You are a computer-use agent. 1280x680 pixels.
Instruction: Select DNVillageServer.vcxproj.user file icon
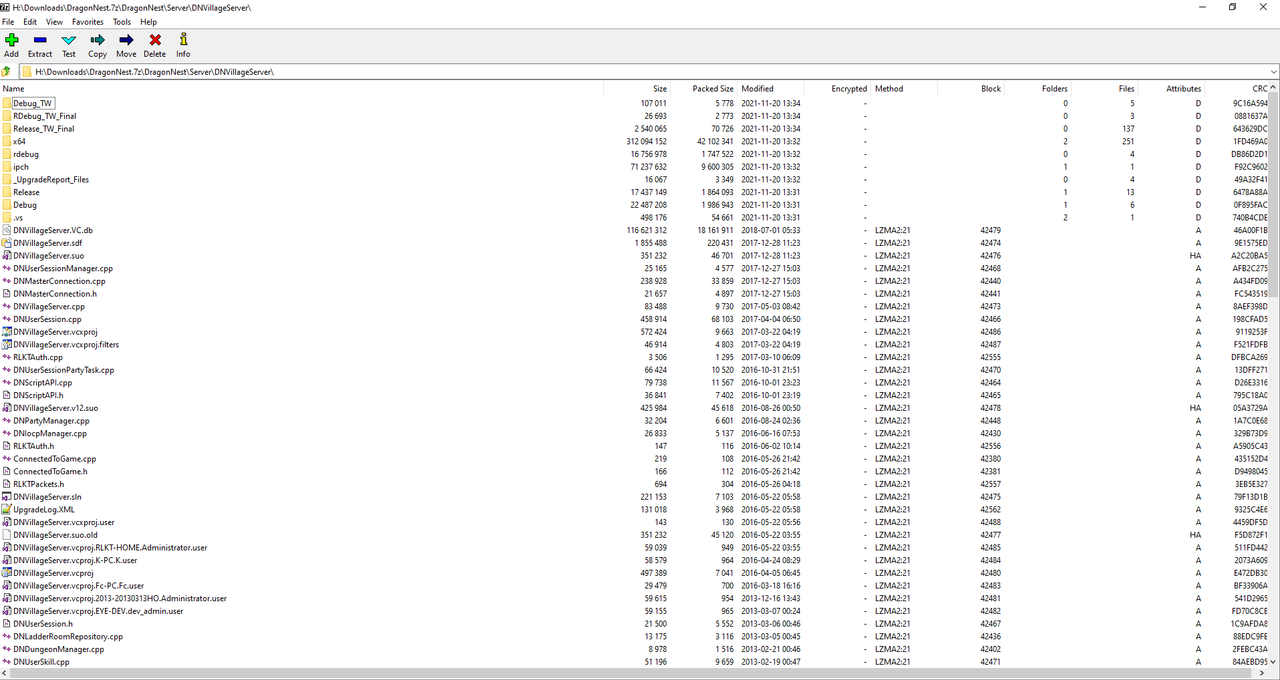(x=7, y=522)
